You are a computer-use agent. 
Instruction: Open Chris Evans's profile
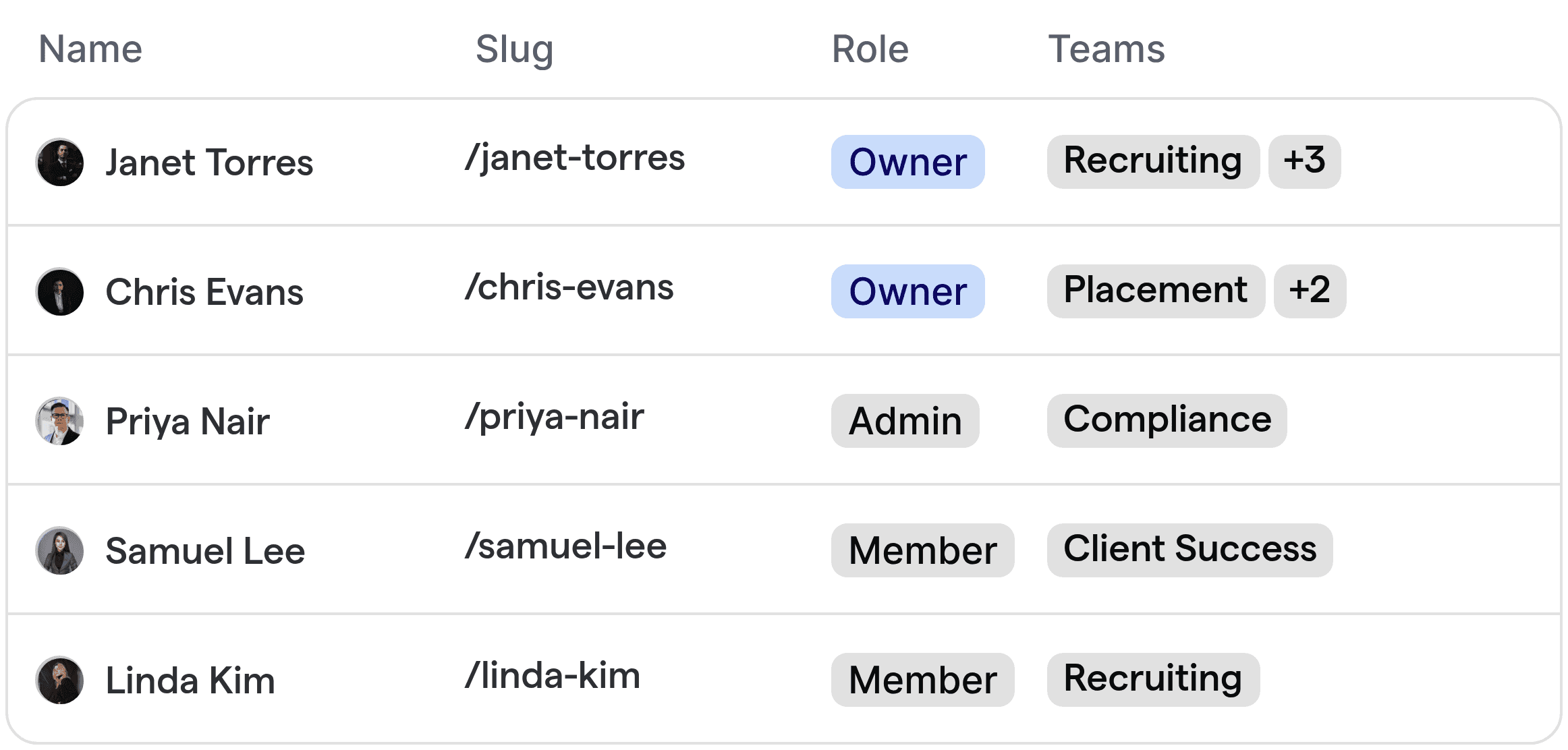[204, 291]
